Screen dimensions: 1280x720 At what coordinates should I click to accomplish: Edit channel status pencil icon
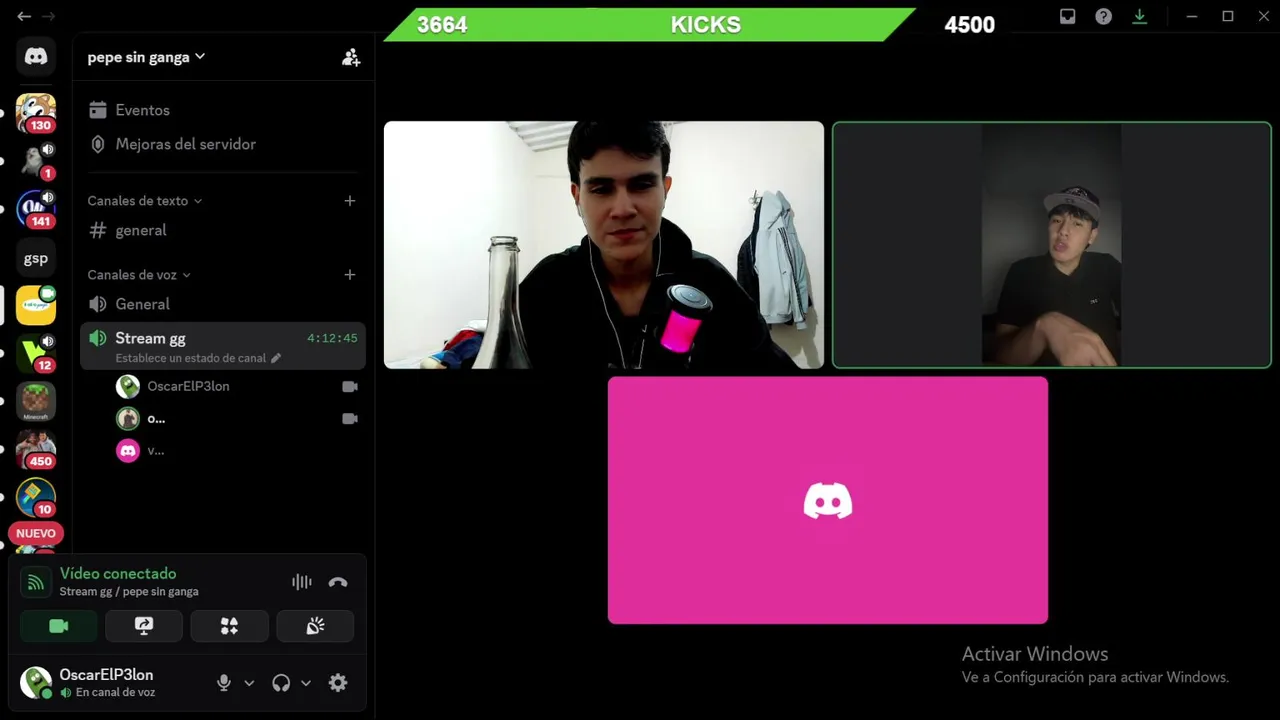click(276, 358)
